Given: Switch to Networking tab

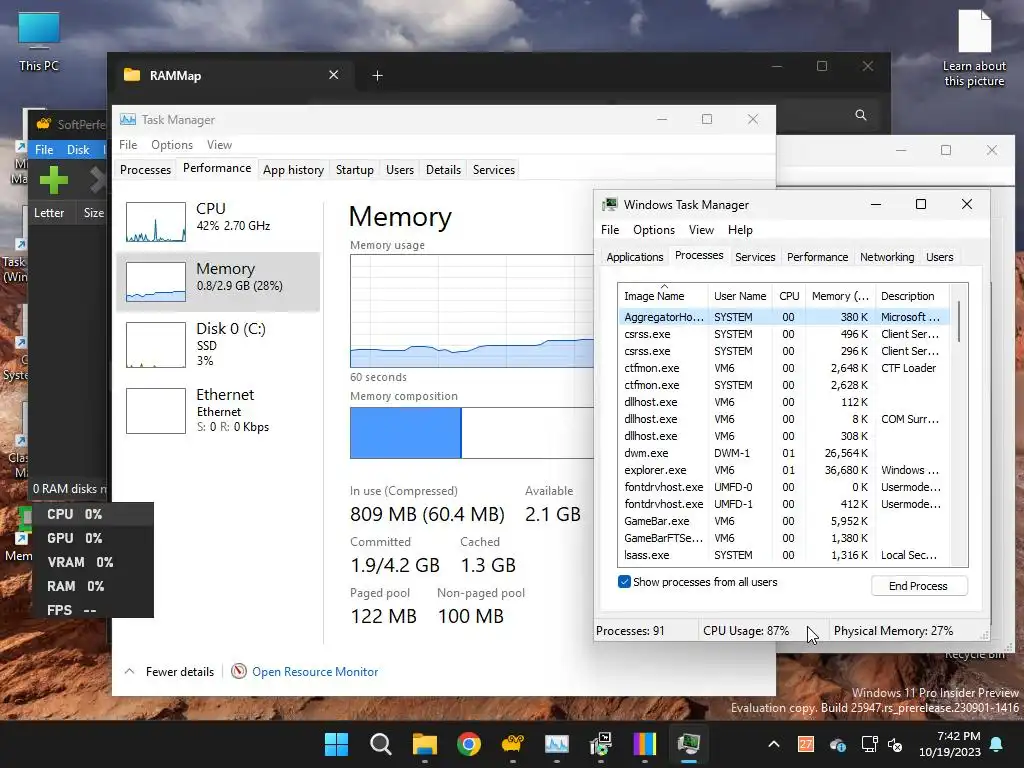Looking at the screenshot, I should pyautogui.click(x=887, y=257).
